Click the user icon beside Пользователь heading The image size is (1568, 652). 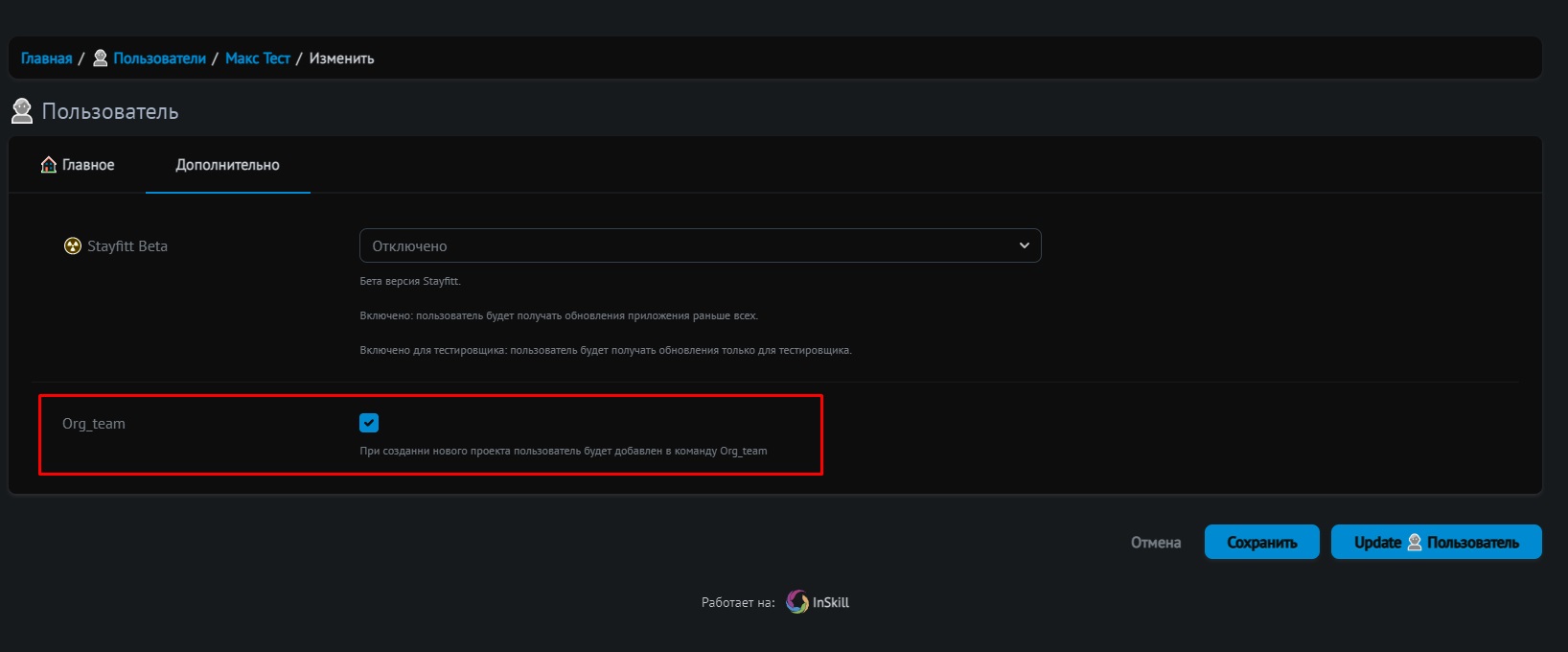coord(22,111)
